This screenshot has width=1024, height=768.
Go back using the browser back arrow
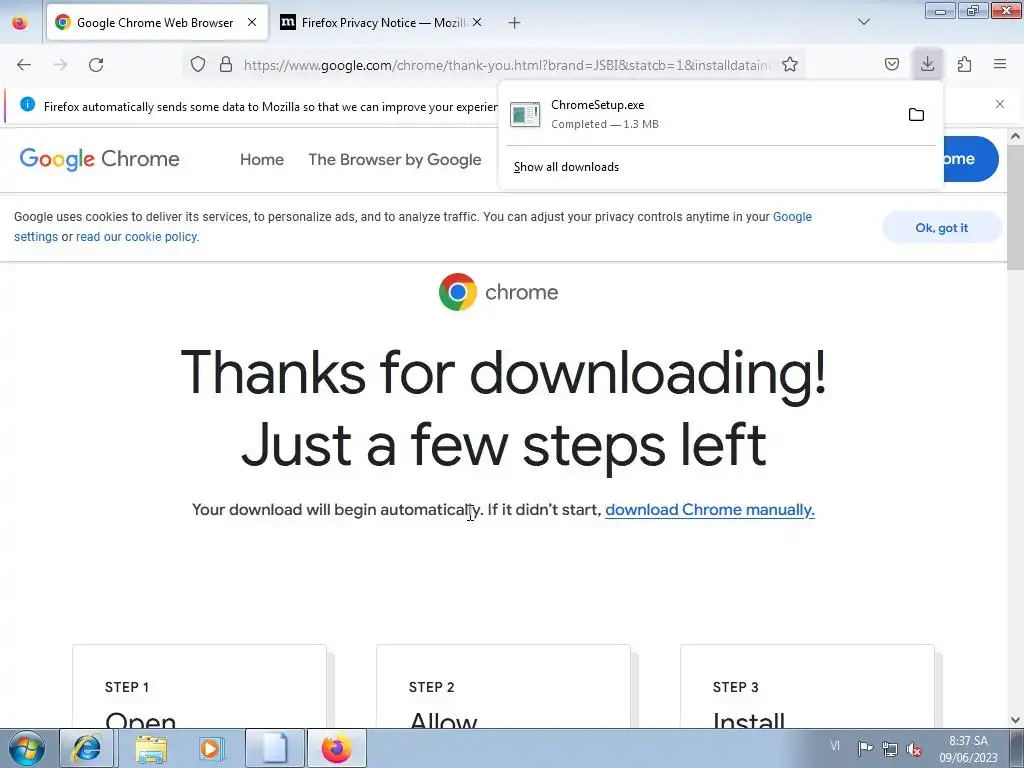point(24,65)
